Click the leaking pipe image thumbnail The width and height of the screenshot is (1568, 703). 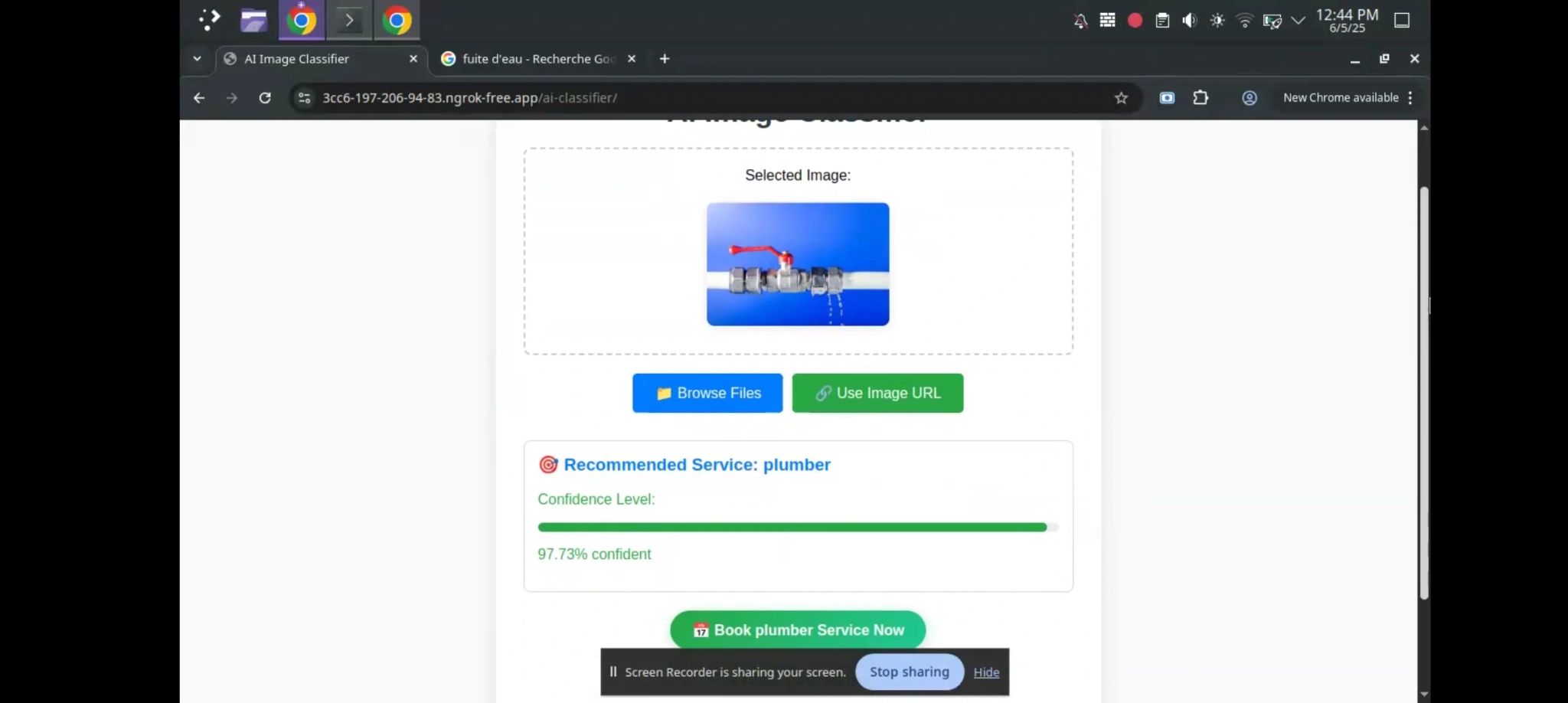[798, 264]
